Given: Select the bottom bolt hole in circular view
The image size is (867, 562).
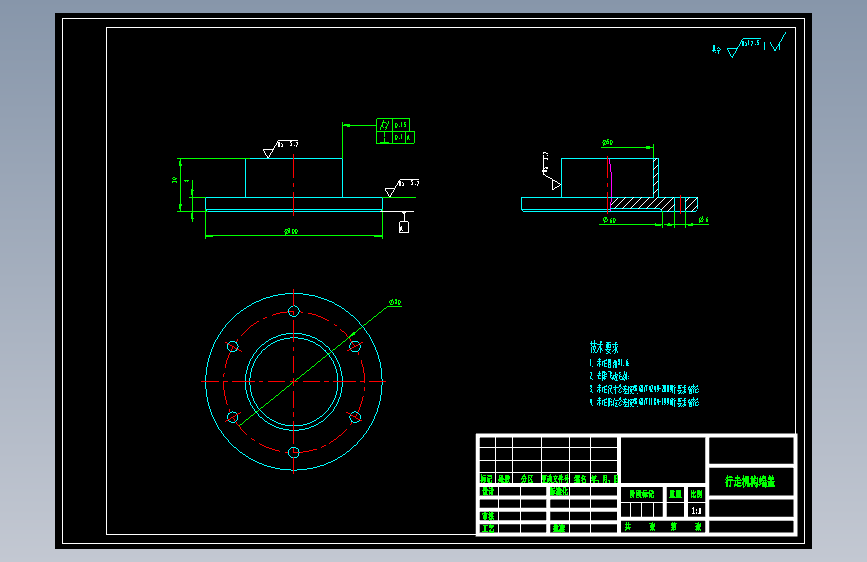Looking at the screenshot, I should [294, 452].
